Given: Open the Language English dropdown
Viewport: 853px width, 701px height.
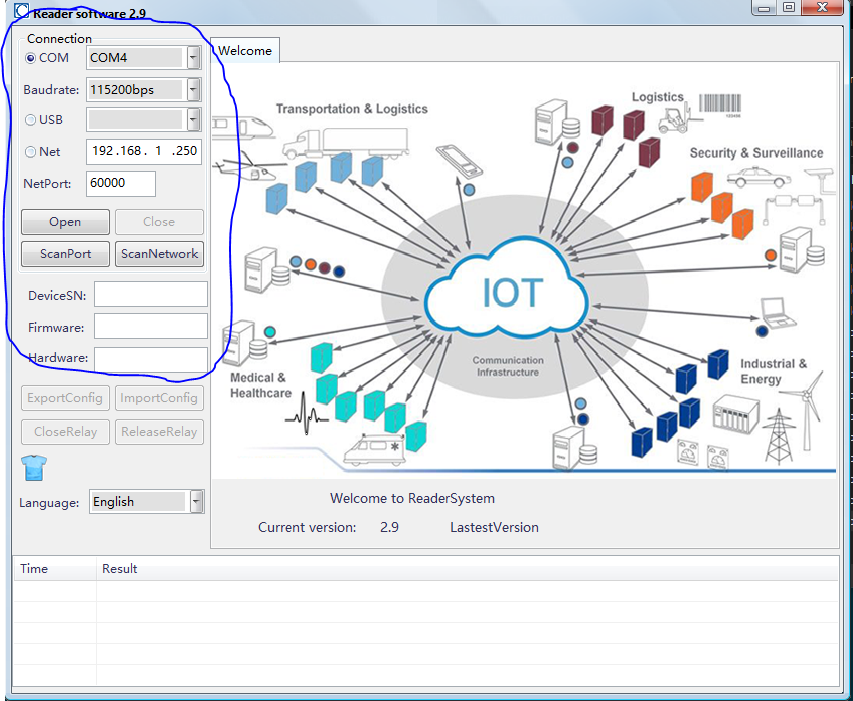Looking at the screenshot, I should tap(196, 502).
